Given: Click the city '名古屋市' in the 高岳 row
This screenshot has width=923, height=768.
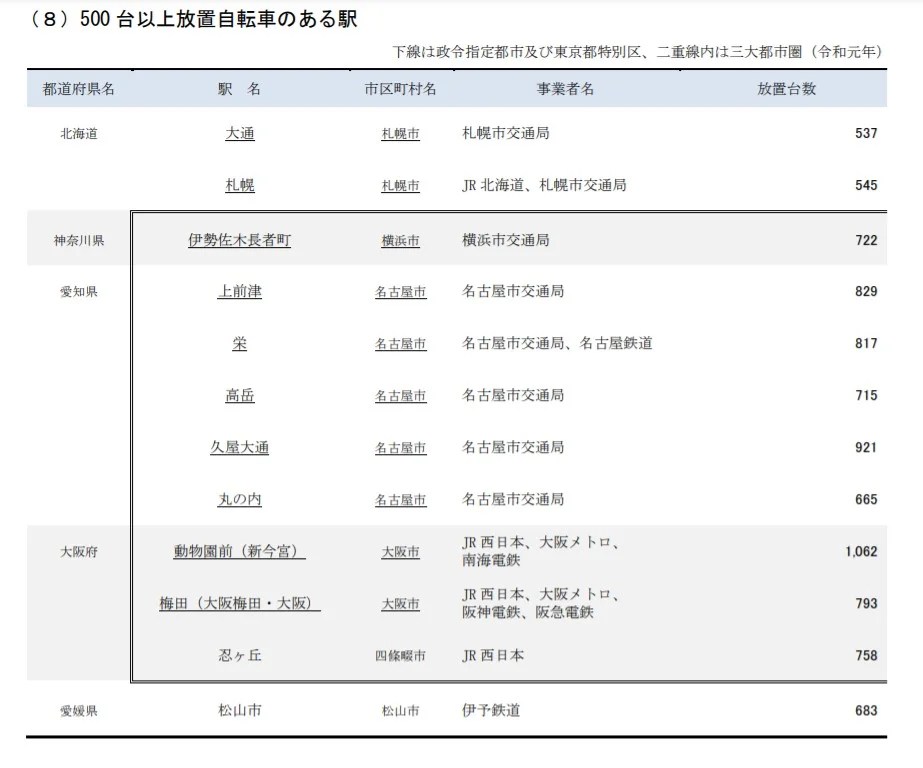Looking at the screenshot, I should pyautogui.click(x=400, y=396).
